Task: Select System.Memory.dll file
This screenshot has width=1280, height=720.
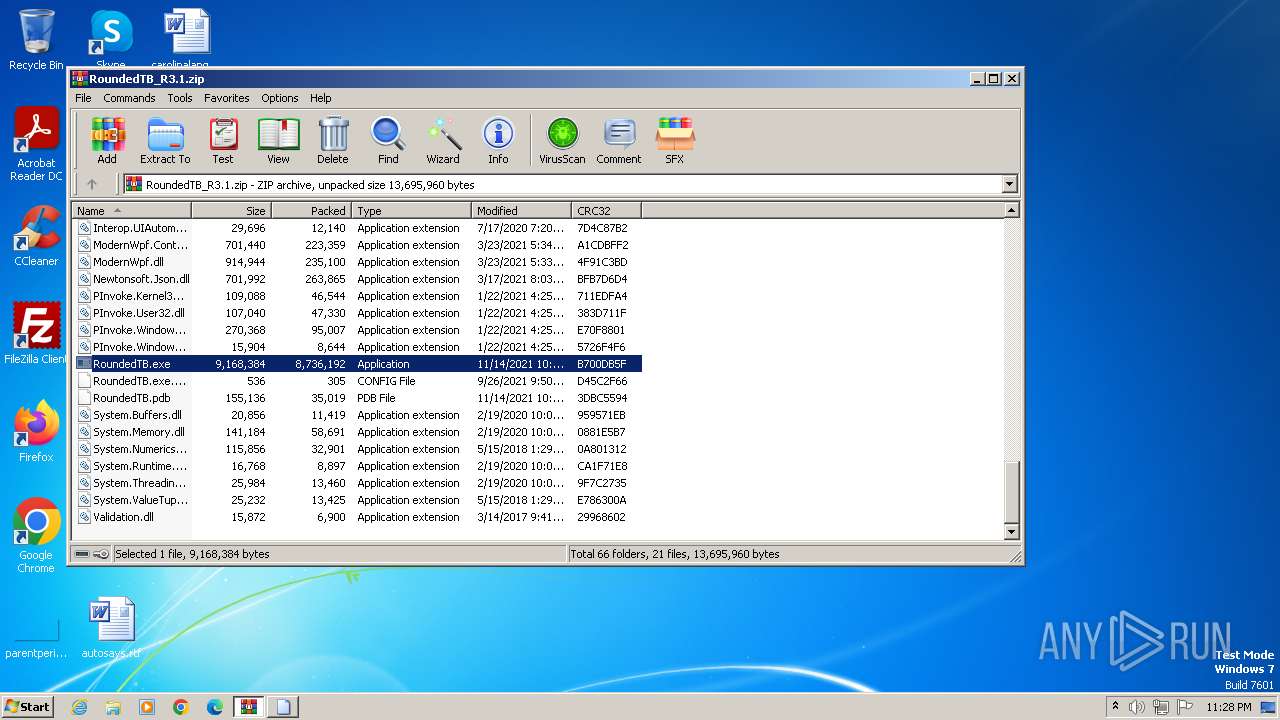Action: 358,432
